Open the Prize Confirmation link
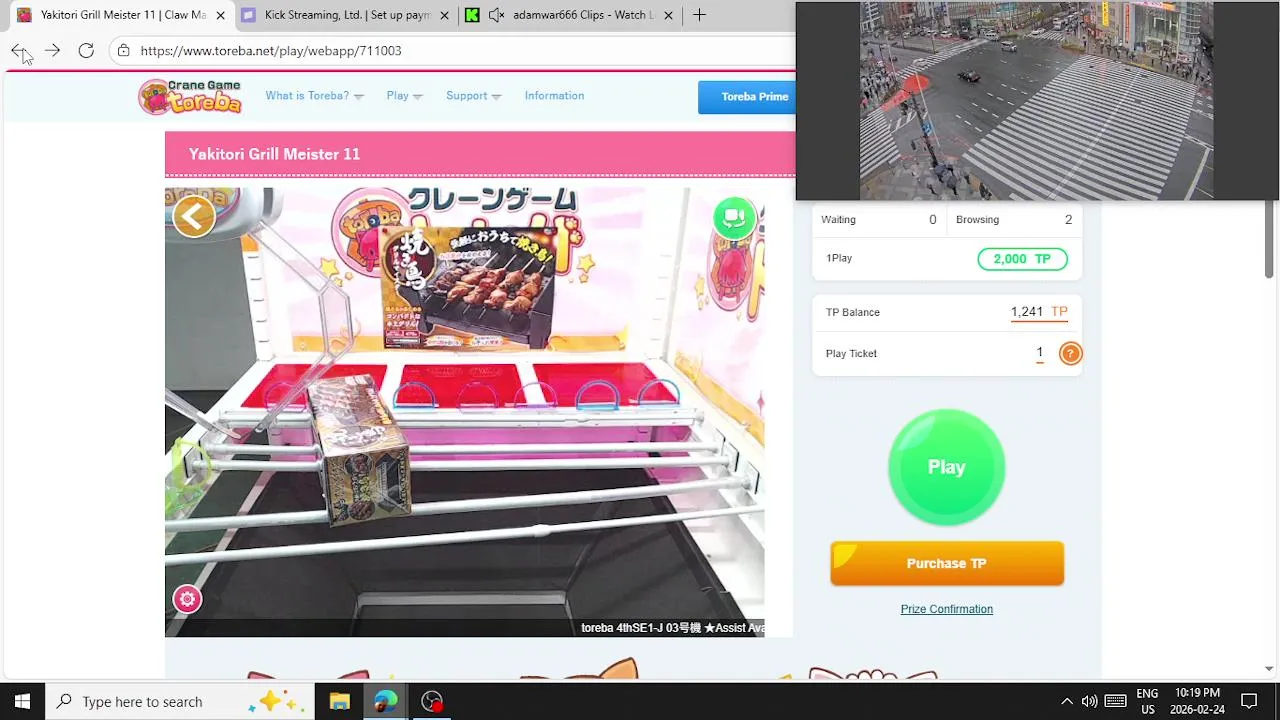 tap(946, 609)
